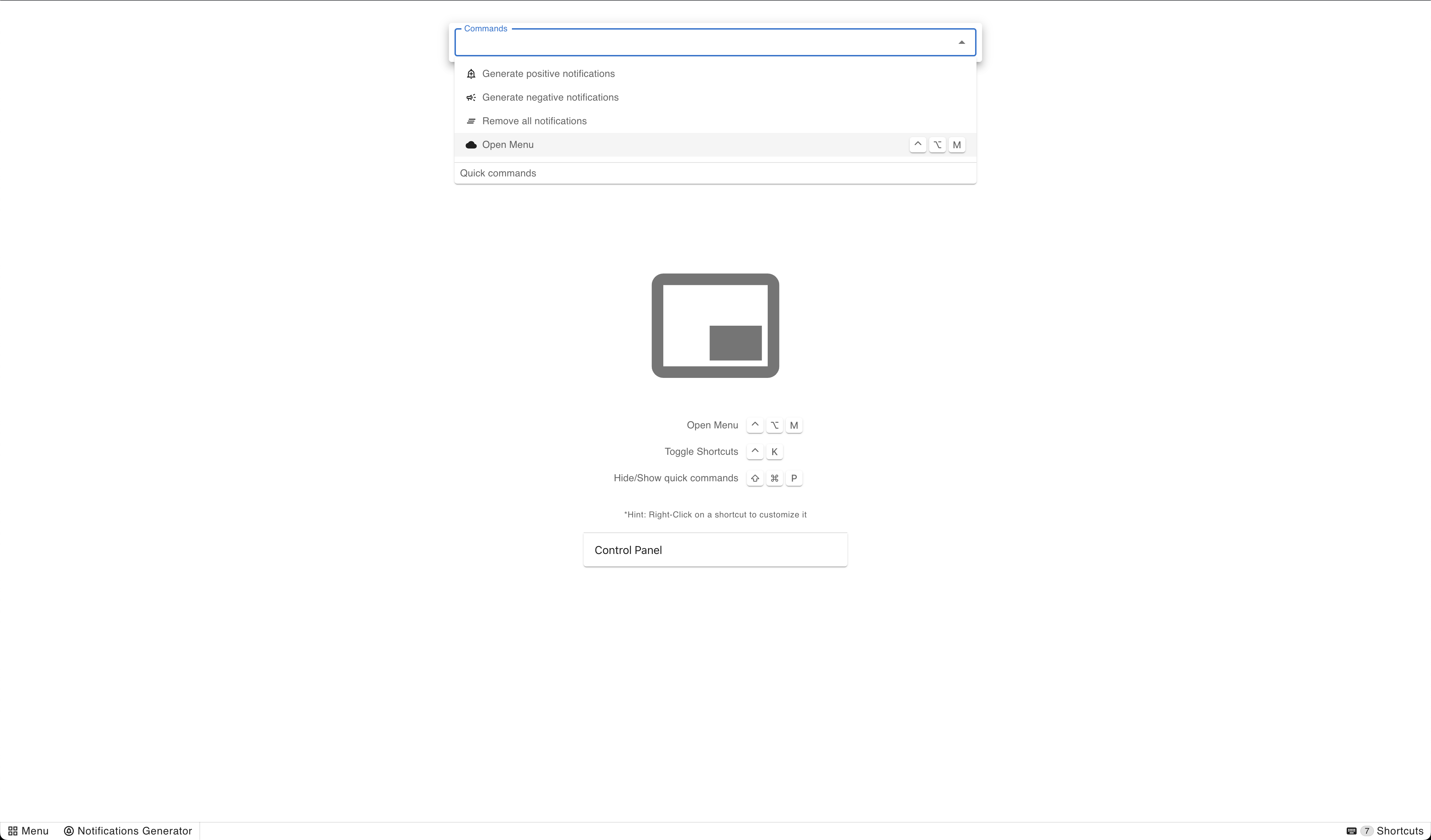Click the grid icon next to Menu
This screenshot has height=840, width=1431.
[13, 831]
